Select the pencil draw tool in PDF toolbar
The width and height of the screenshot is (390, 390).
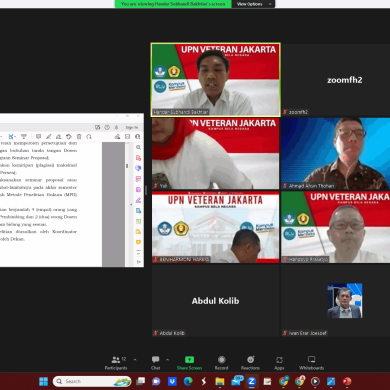click(x=49, y=136)
